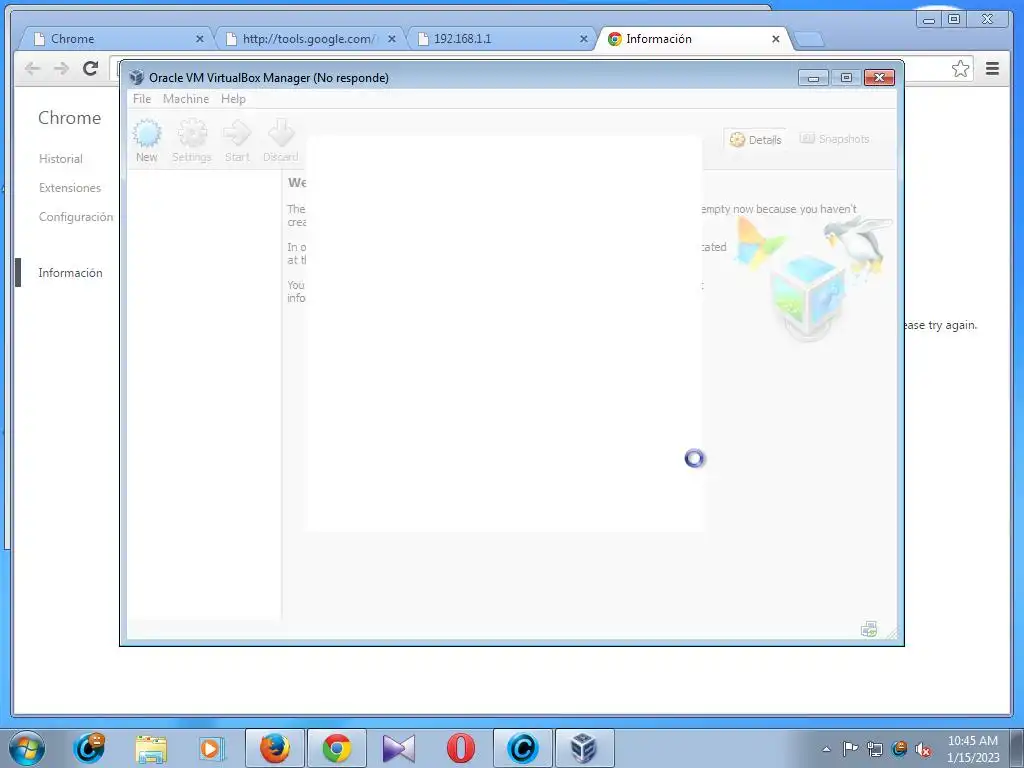Open the Machine menu in VirtualBox

(186, 99)
